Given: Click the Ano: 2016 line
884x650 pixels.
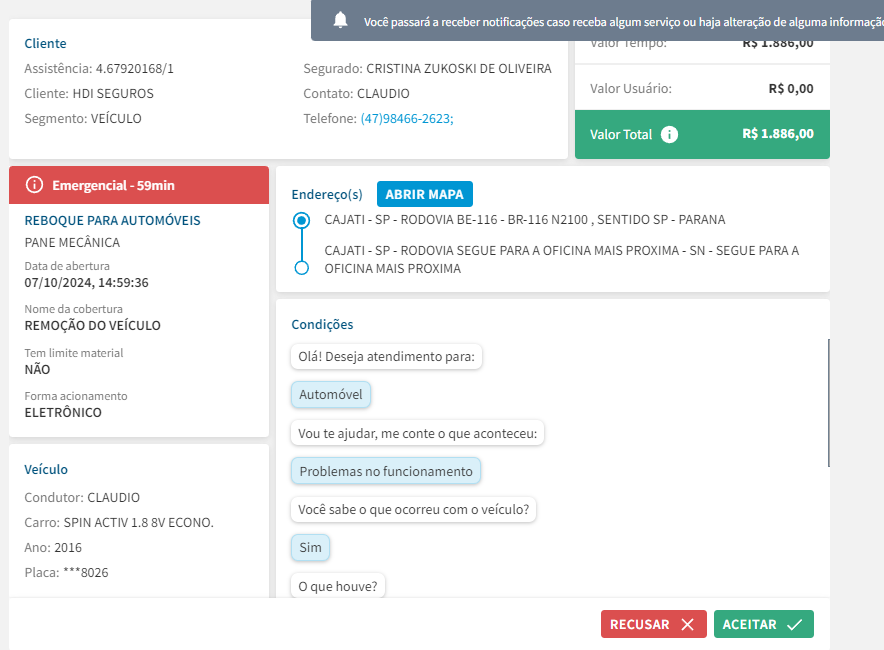Looking at the screenshot, I should [x=53, y=547].
